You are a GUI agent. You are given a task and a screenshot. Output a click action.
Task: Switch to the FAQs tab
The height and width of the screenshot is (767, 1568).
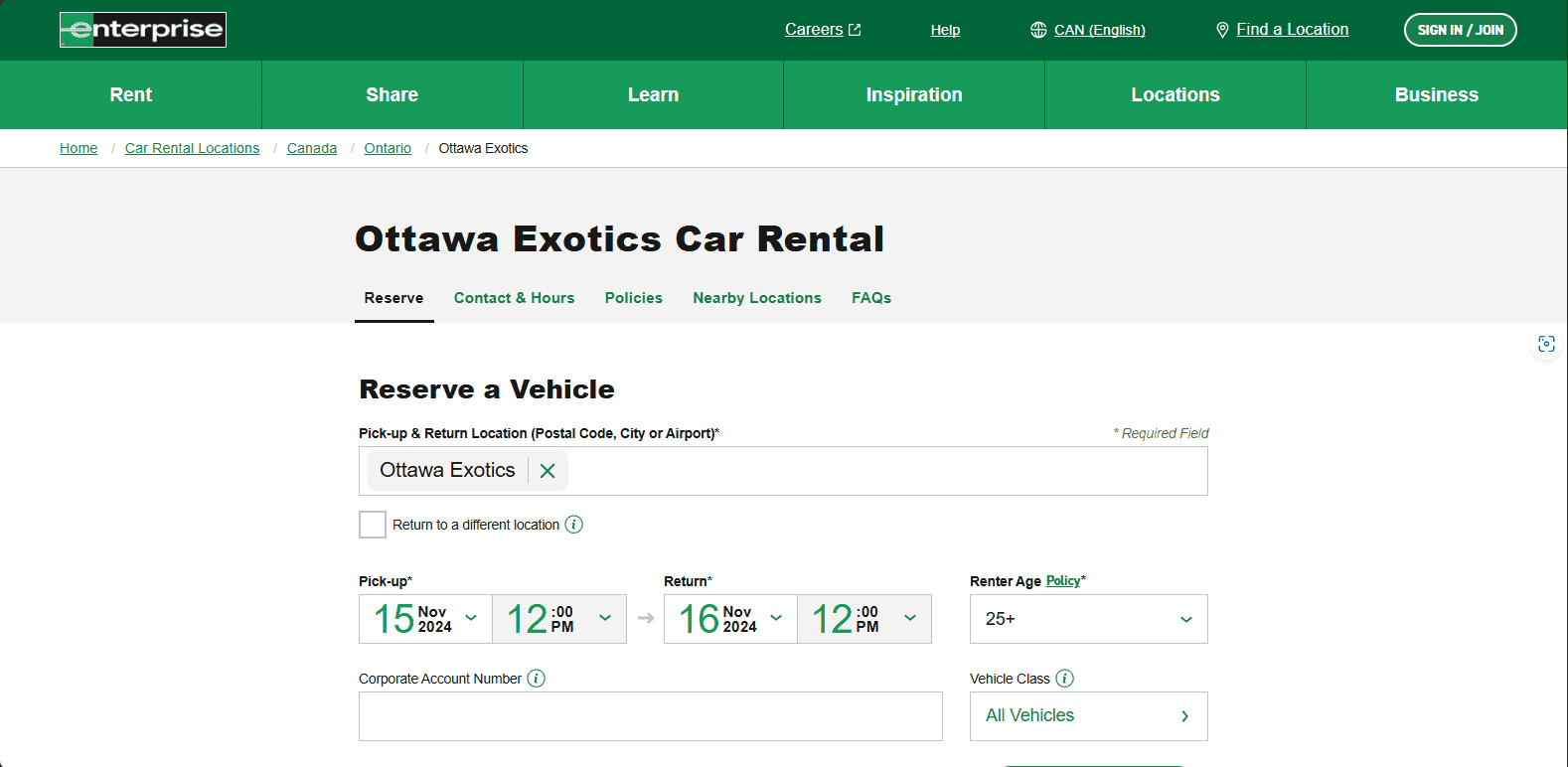[x=871, y=298]
